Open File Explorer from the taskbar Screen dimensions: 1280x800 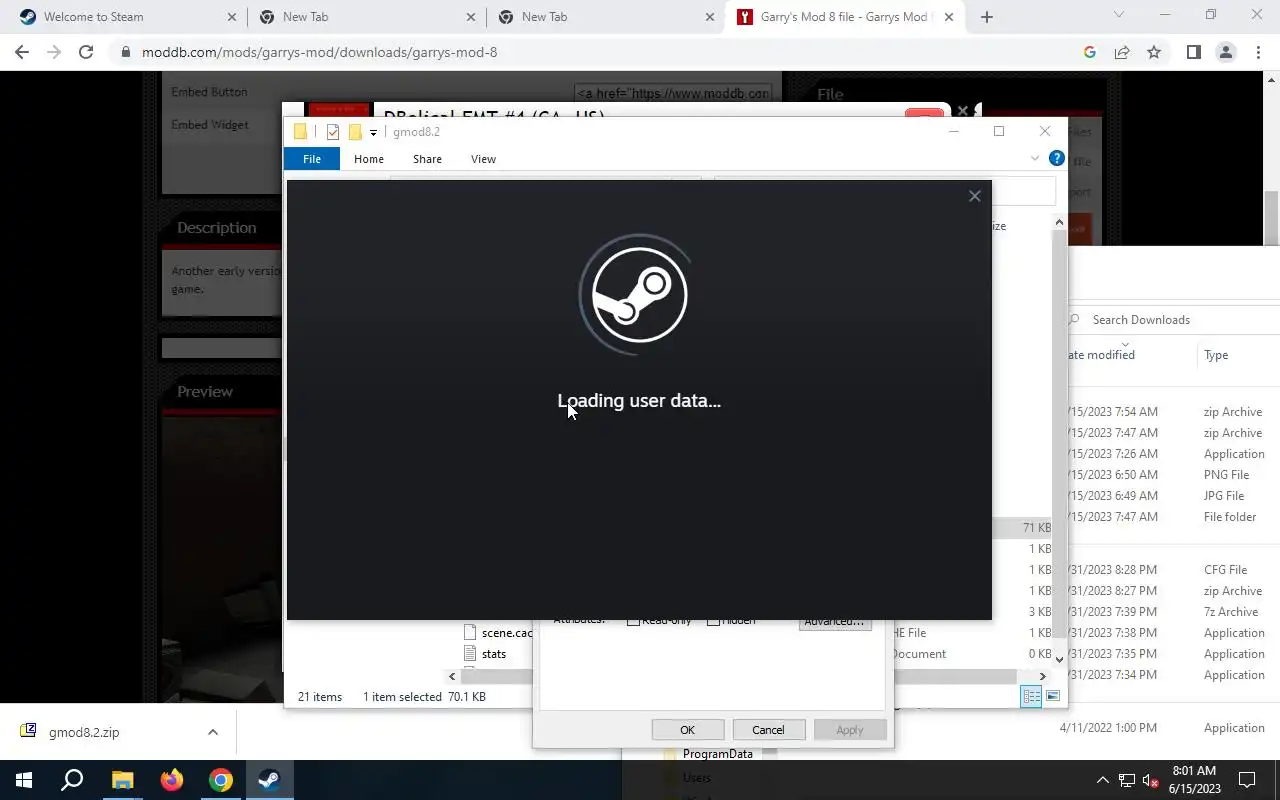tap(122, 780)
